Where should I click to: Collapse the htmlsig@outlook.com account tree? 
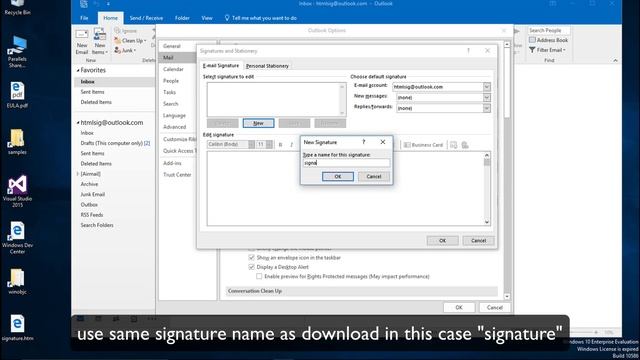pos(78,122)
